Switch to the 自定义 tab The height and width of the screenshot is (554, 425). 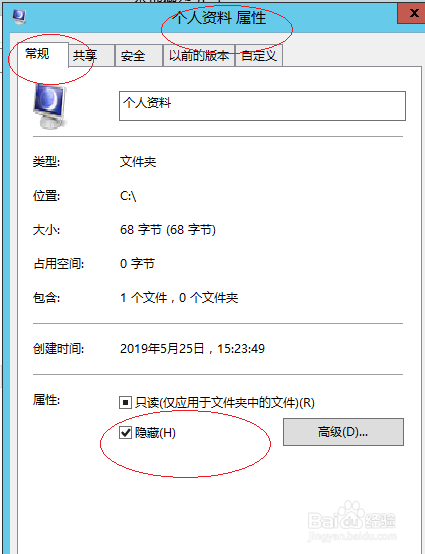tap(259, 55)
